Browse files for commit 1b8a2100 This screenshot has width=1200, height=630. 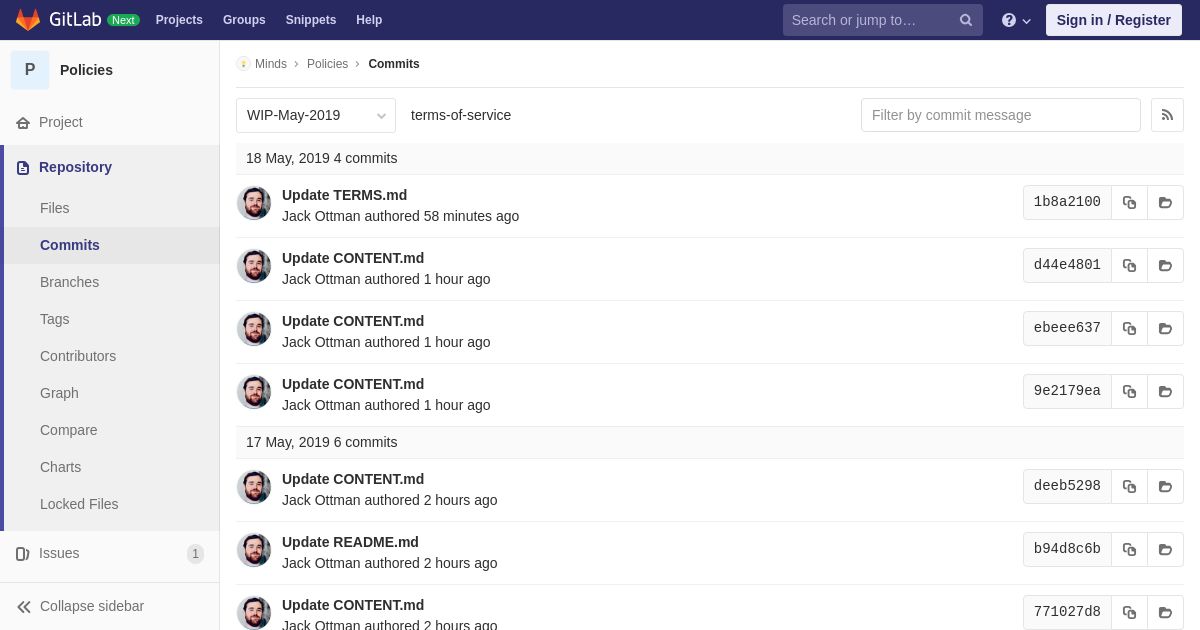(x=1165, y=202)
